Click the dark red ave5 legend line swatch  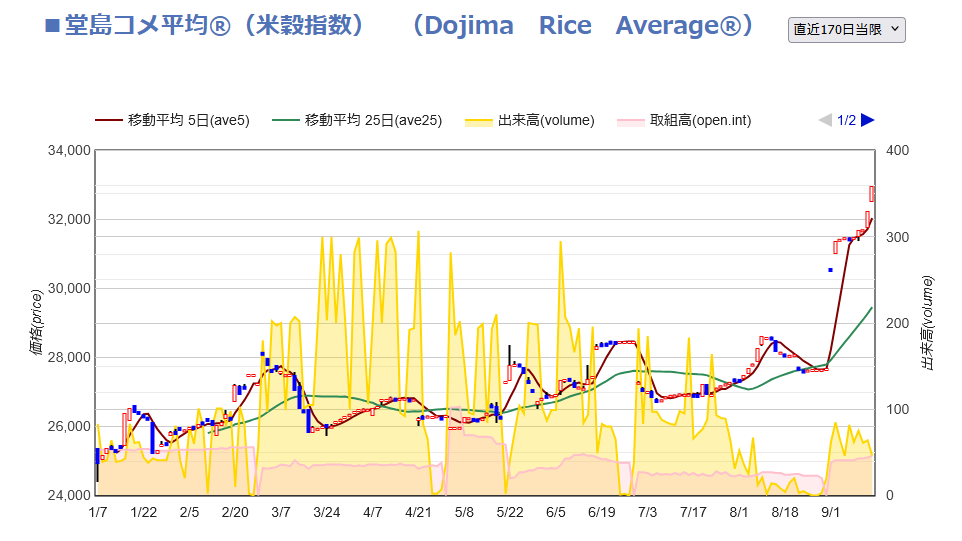[x=109, y=120]
